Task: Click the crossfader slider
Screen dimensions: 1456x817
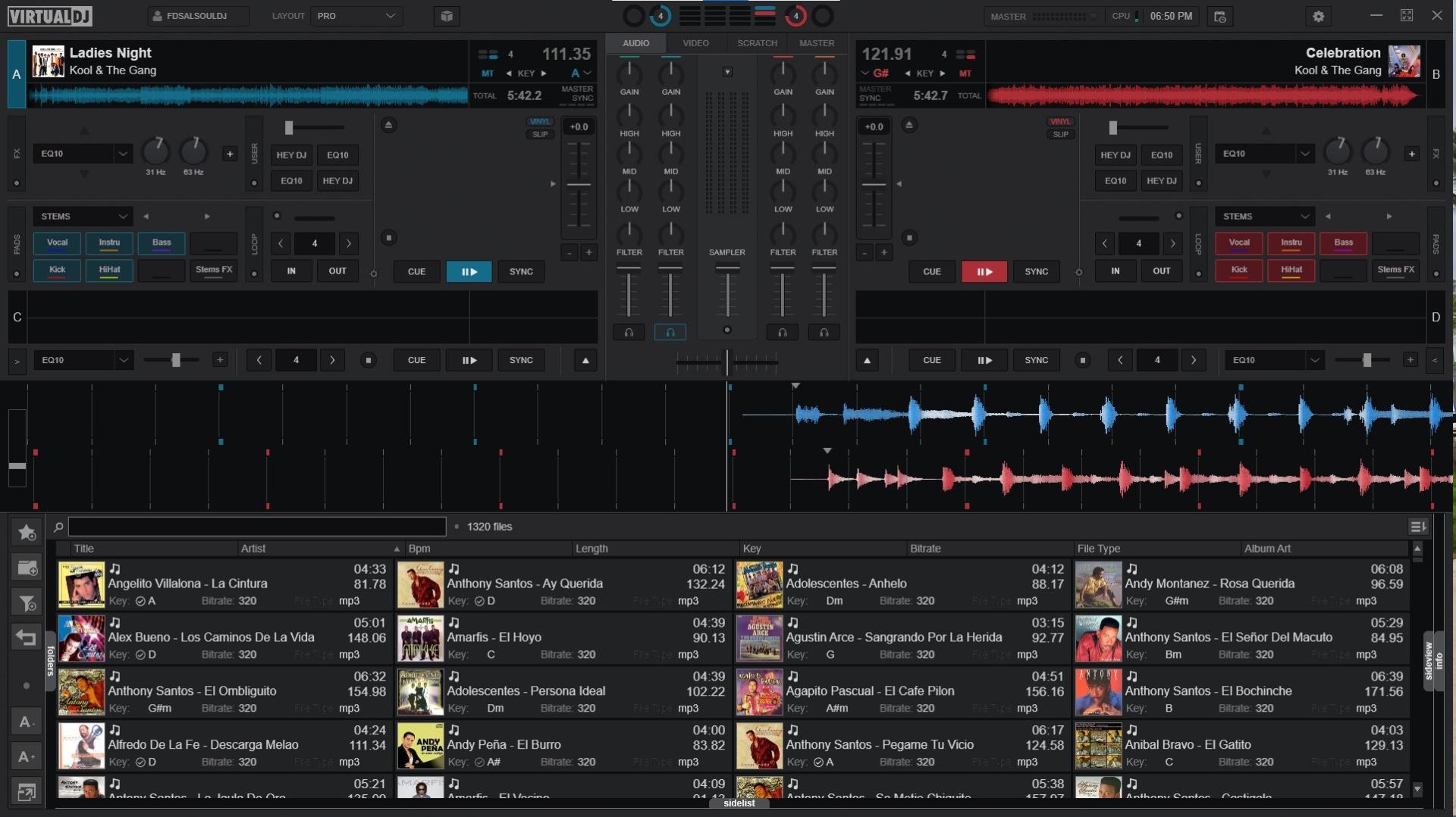Action: 726,363
